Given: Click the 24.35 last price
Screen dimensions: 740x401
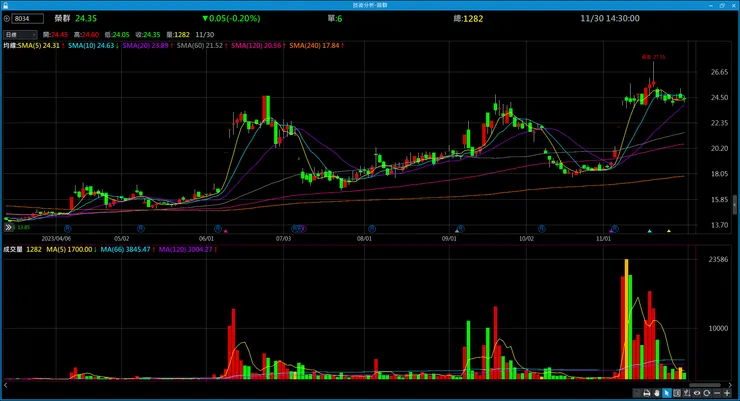Looking at the screenshot, I should (x=86, y=18).
